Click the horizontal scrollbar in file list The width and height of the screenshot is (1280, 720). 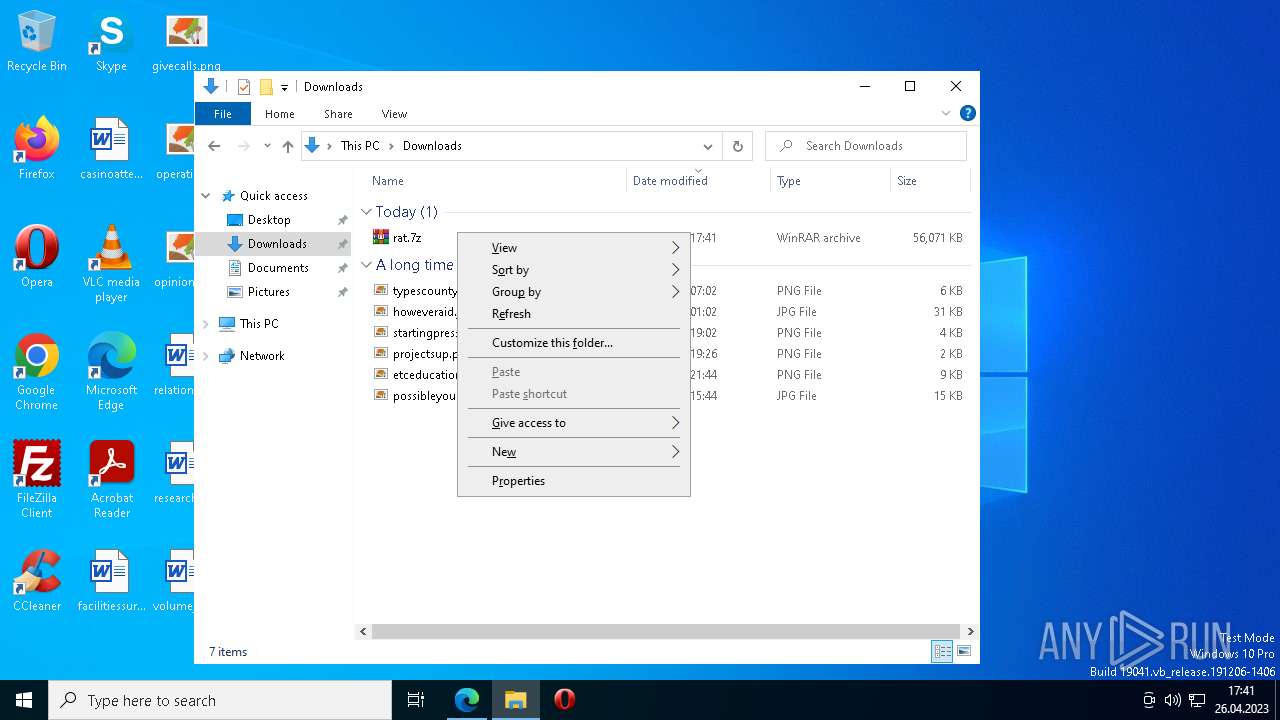tap(667, 632)
